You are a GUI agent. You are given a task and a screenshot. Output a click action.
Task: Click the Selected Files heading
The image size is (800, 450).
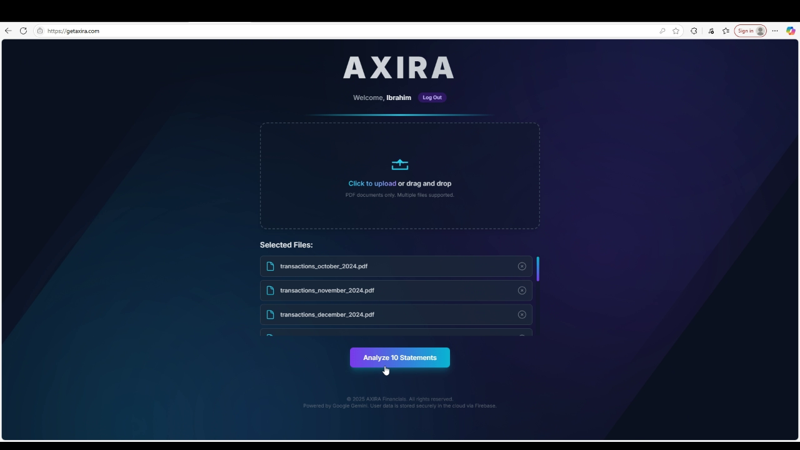pos(286,245)
